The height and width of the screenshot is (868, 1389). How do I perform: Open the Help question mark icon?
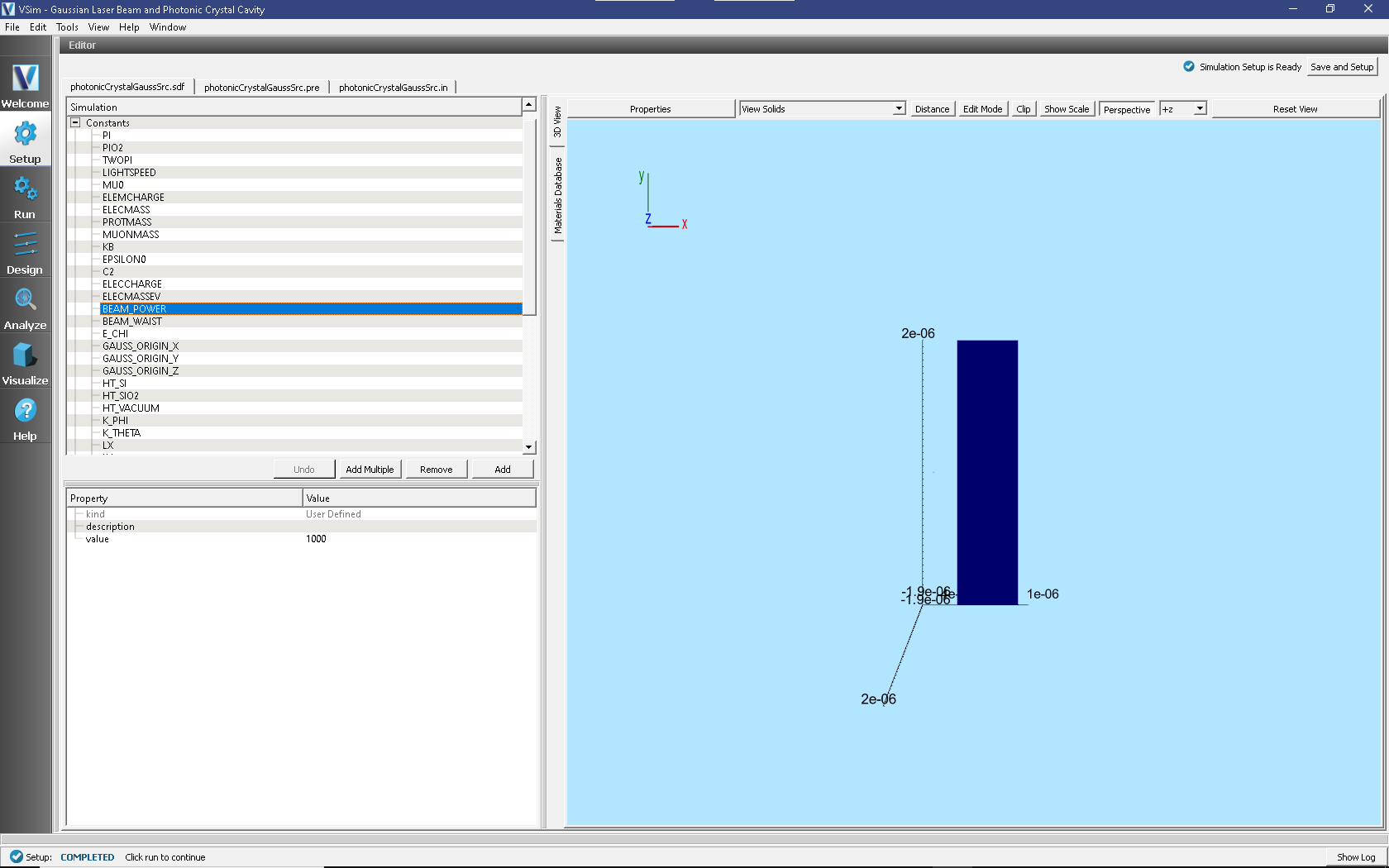pos(25,410)
